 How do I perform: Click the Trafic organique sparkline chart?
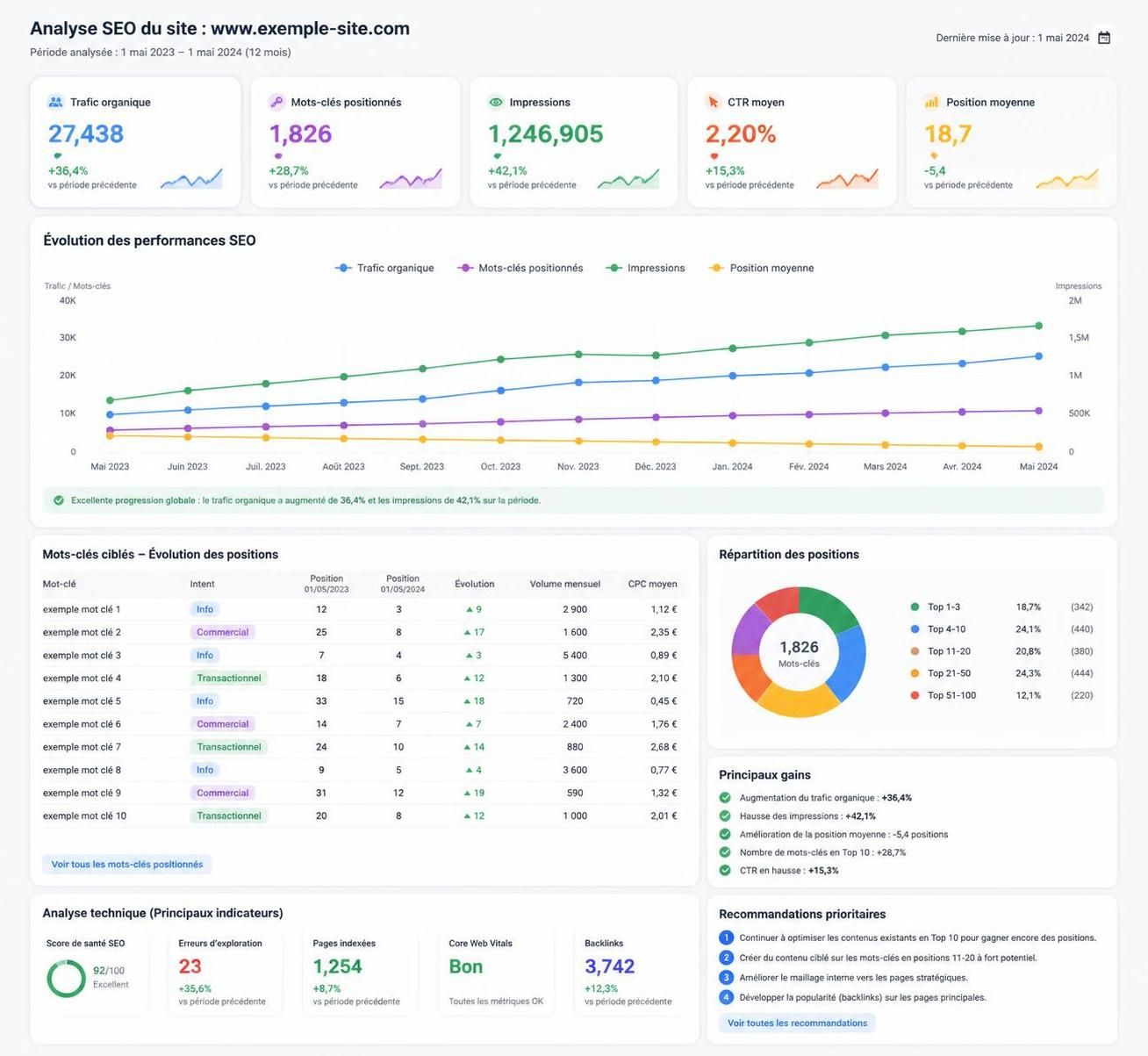(x=191, y=178)
